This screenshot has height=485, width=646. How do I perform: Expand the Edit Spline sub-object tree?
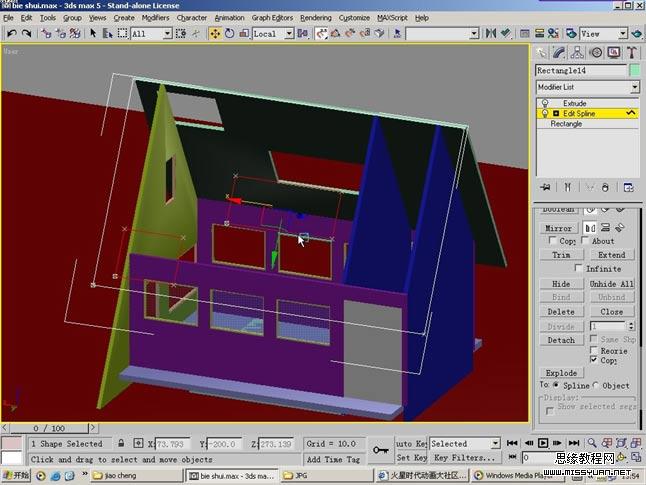pyautogui.click(x=556, y=113)
